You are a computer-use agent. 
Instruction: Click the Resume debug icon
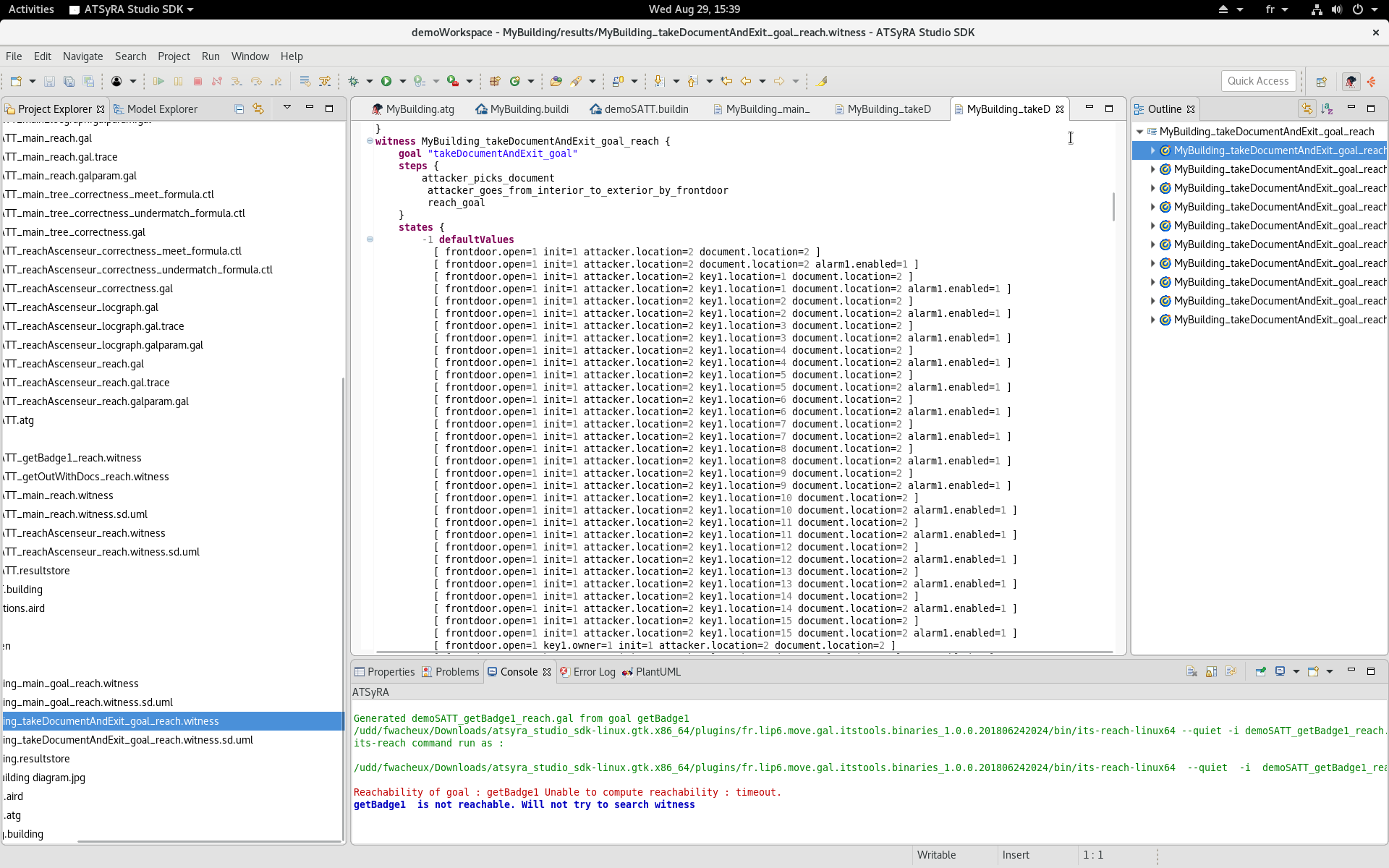coord(158,82)
